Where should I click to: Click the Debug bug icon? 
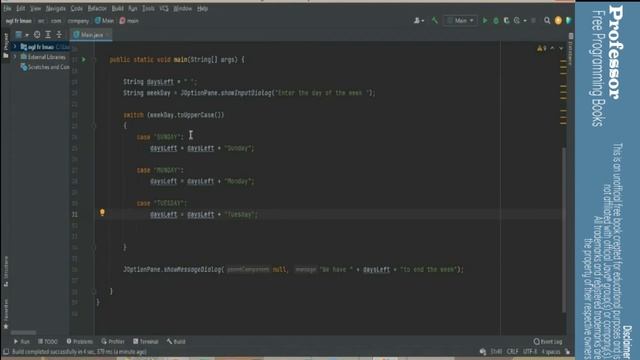(496, 20)
